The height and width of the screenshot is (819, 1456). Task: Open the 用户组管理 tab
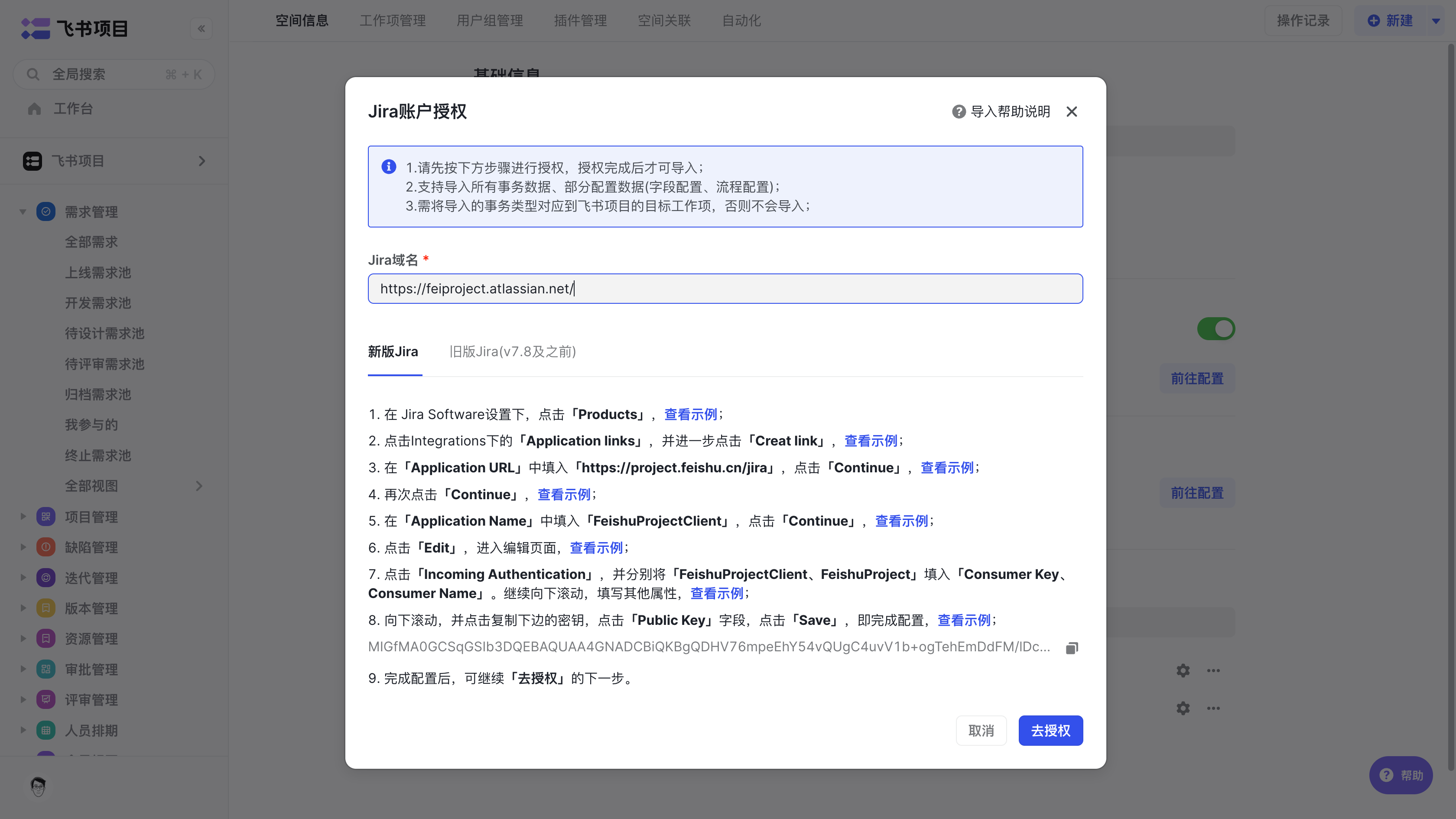click(490, 21)
